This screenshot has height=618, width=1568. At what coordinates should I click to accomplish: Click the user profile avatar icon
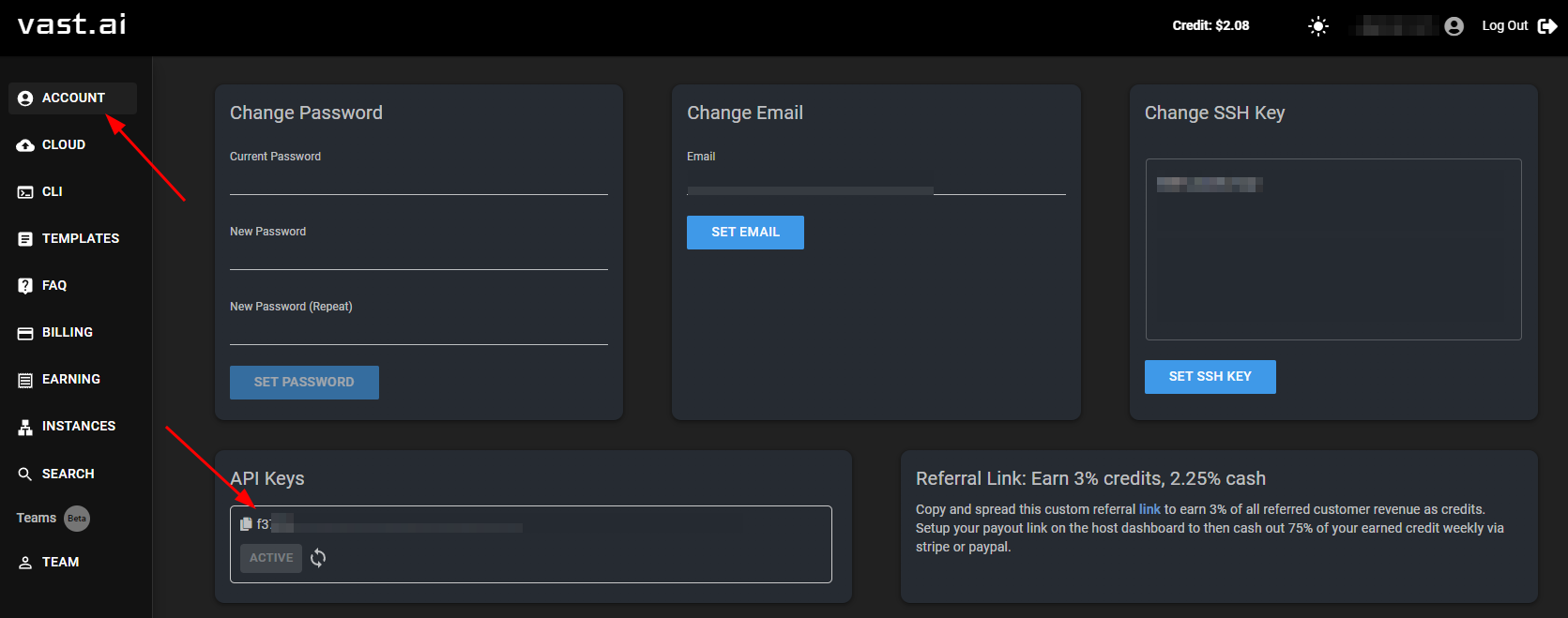(1454, 26)
